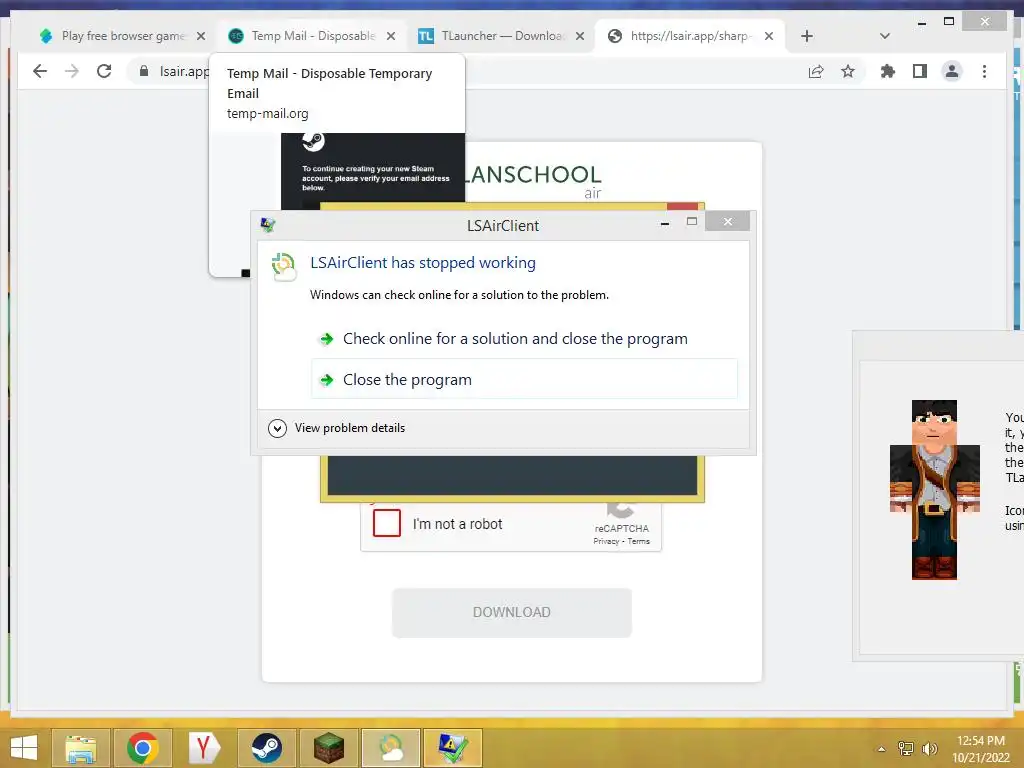This screenshot has height=768, width=1024.
Task: Switch to Play free browser games tab
Action: coord(121,36)
